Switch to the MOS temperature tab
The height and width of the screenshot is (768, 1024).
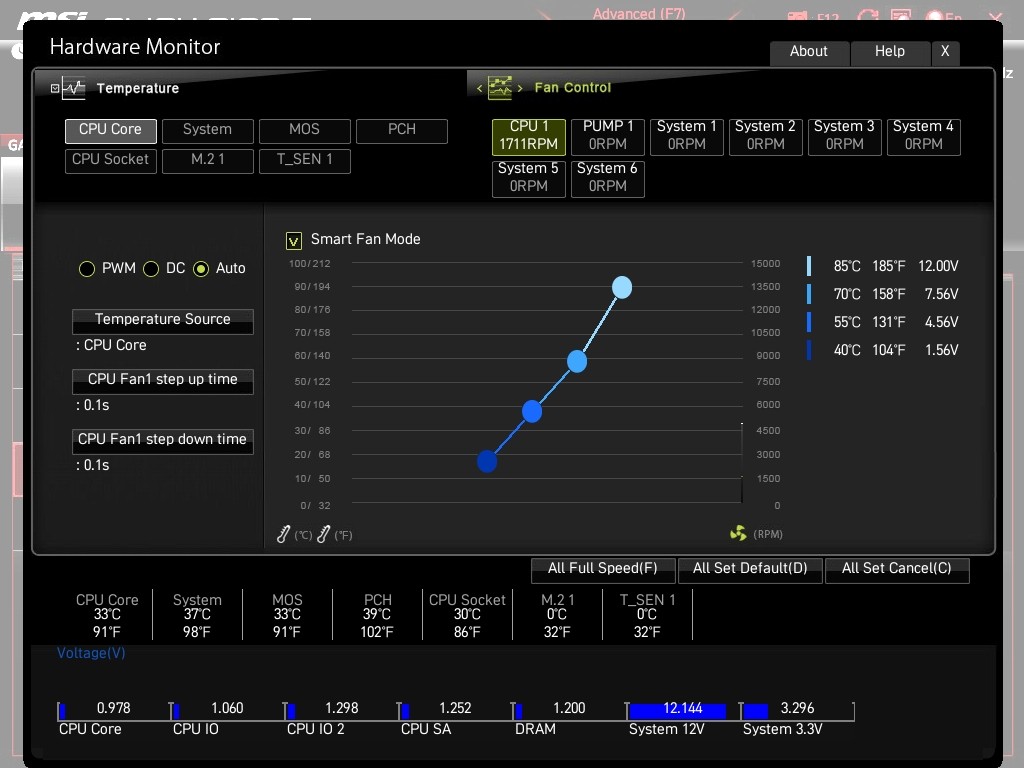tap(304, 130)
